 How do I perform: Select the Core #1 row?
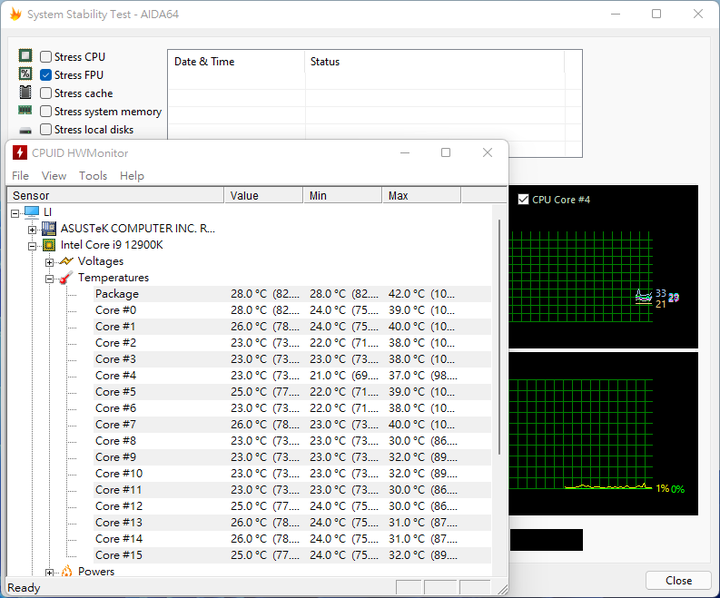(x=292, y=327)
